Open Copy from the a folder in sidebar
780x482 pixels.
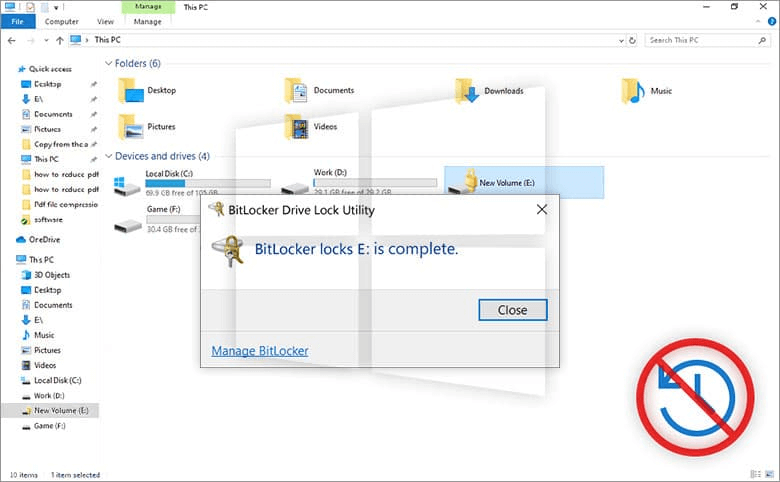[x=56, y=144]
